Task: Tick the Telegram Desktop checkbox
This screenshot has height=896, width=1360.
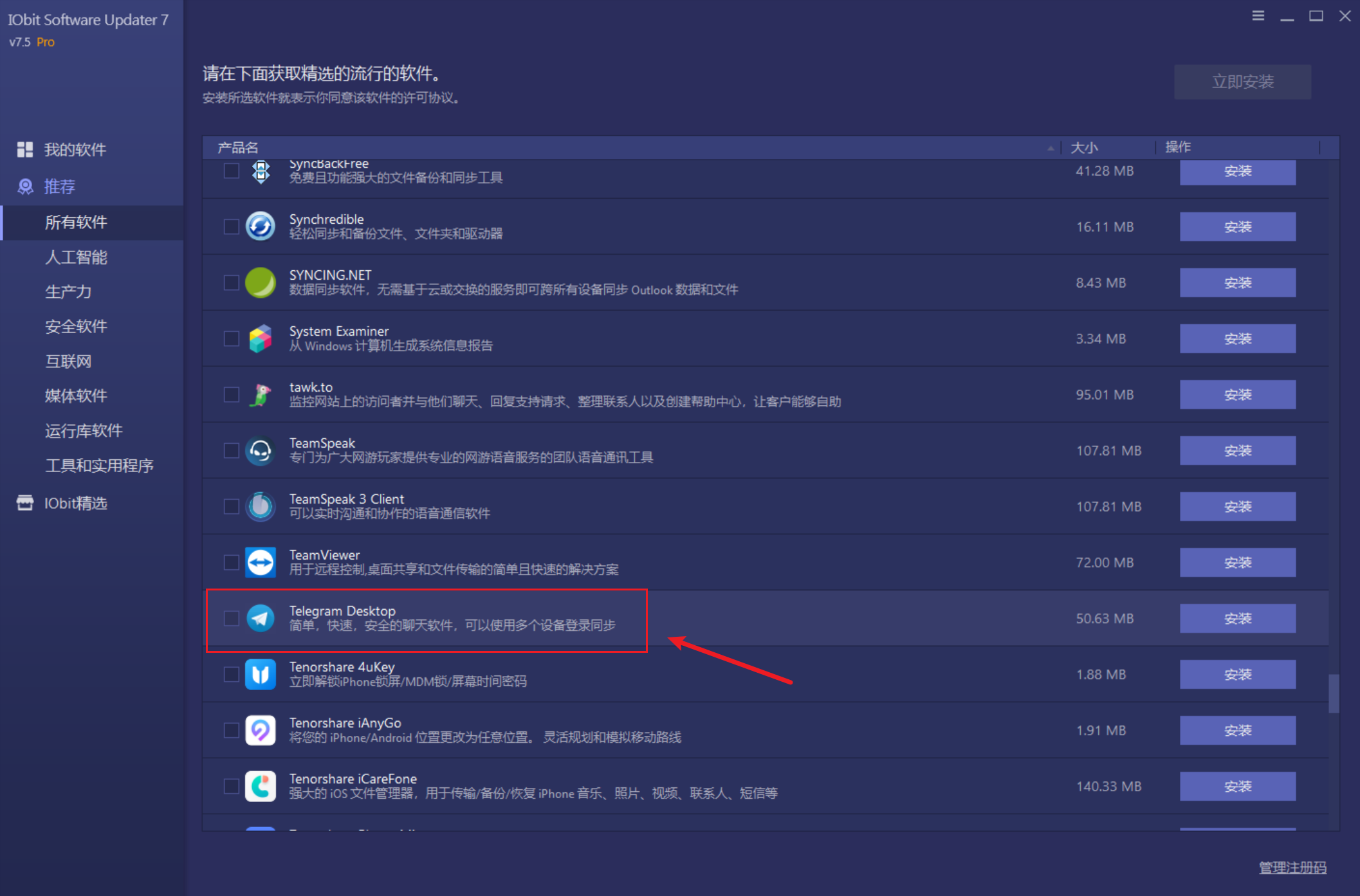Action: coord(232,618)
